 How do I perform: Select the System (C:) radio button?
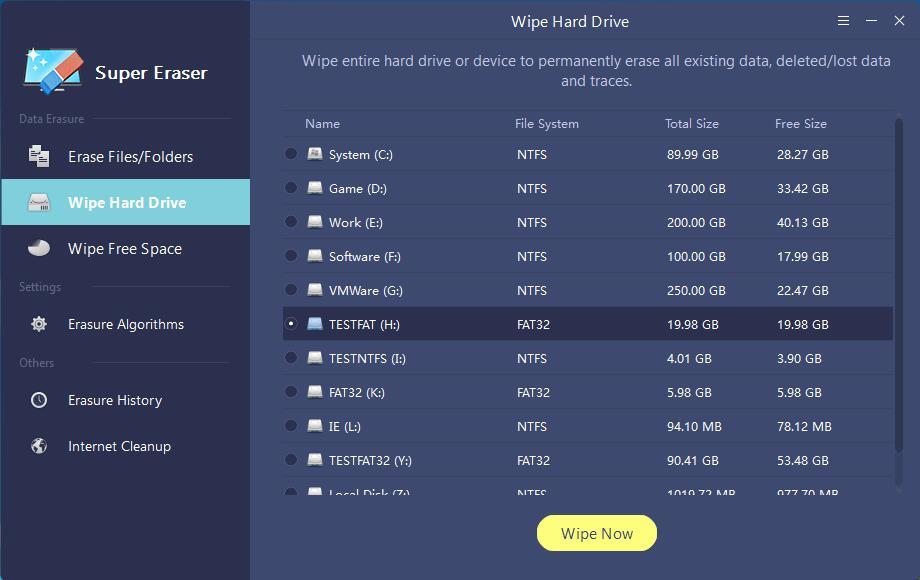click(x=290, y=154)
